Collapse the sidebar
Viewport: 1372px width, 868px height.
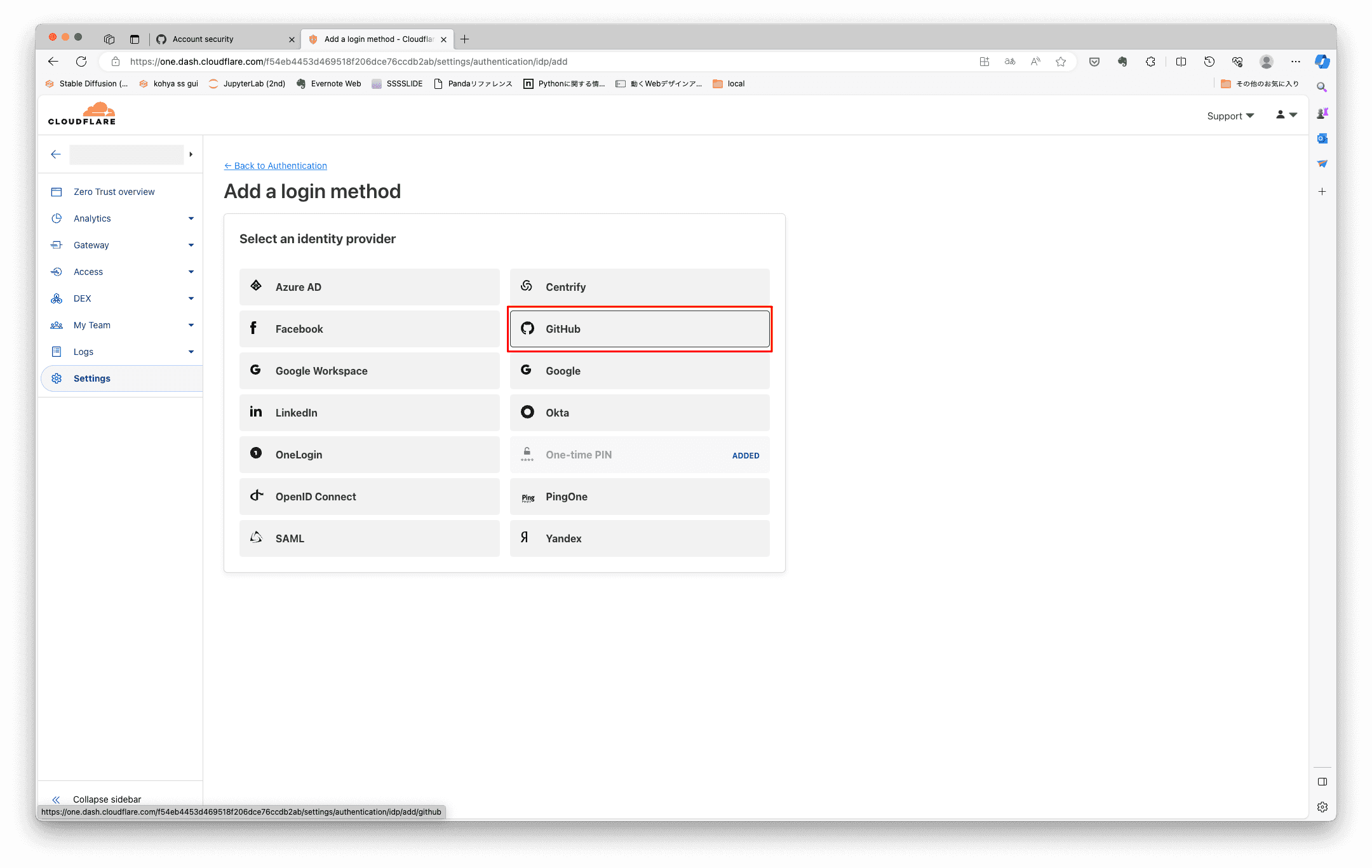tap(107, 799)
